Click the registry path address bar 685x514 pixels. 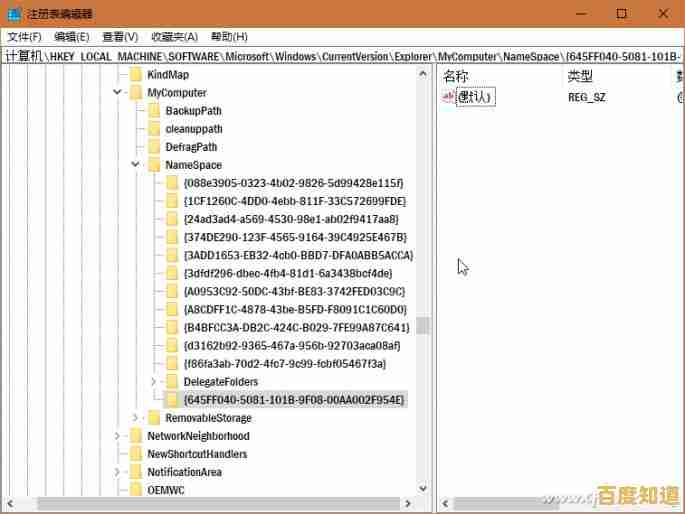click(340, 56)
